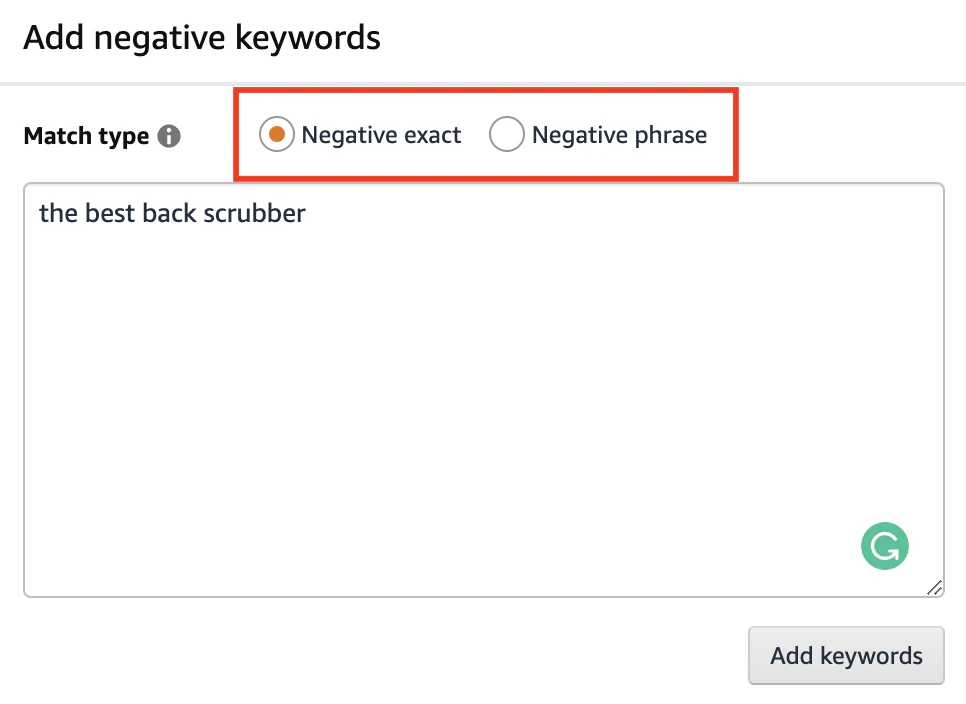Click the word "best" in the keyword entry
Screen dimensions: 966x704
coord(110,213)
